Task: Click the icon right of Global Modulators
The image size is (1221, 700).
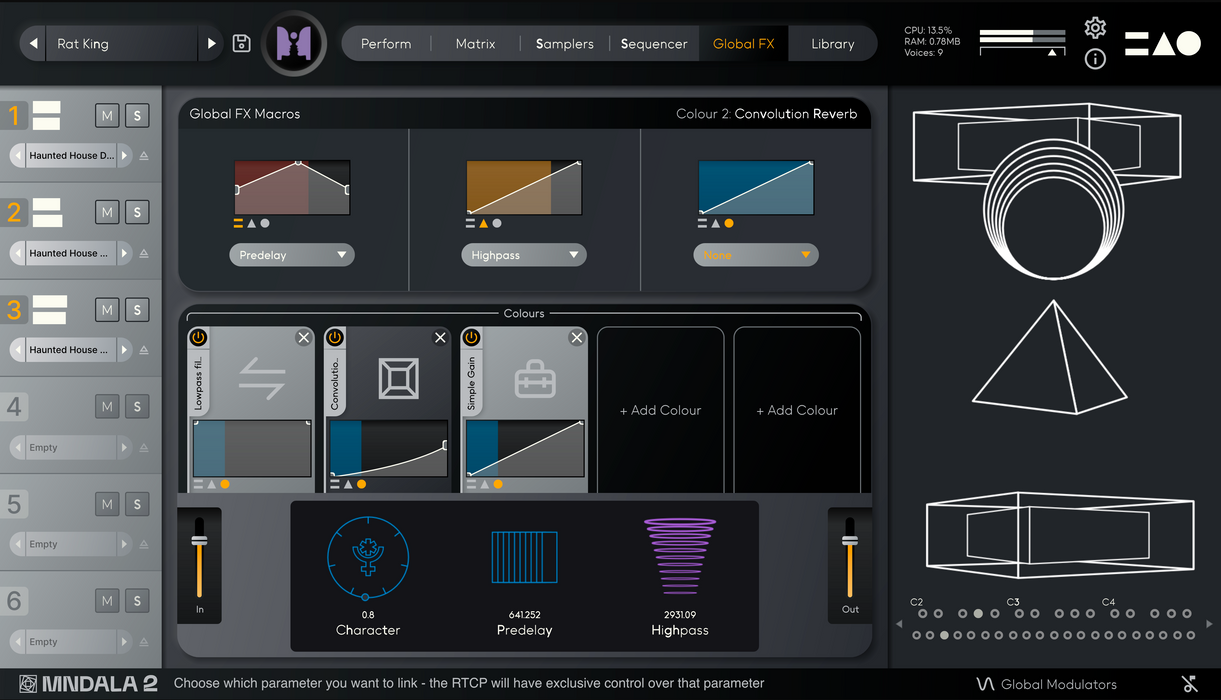Action: [1189, 684]
